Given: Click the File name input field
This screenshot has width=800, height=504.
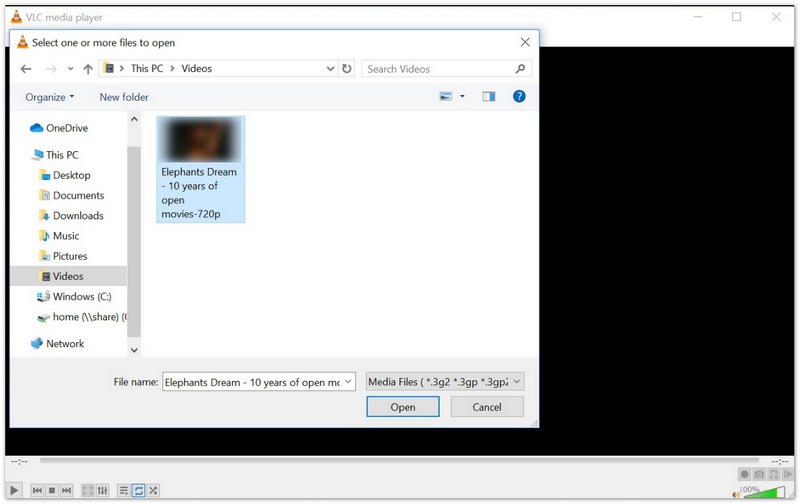Looking at the screenshot, I should pyautogui.click(x=253, y=382).
